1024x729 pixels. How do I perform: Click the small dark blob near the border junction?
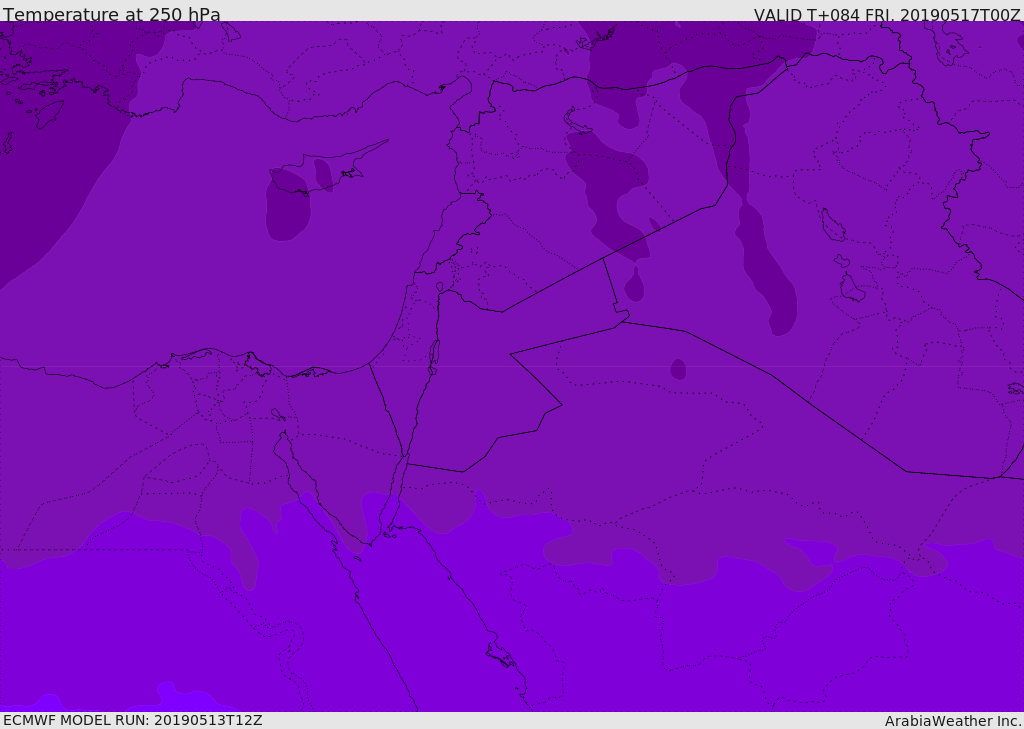pyautogui.click(x=634, y=287)
